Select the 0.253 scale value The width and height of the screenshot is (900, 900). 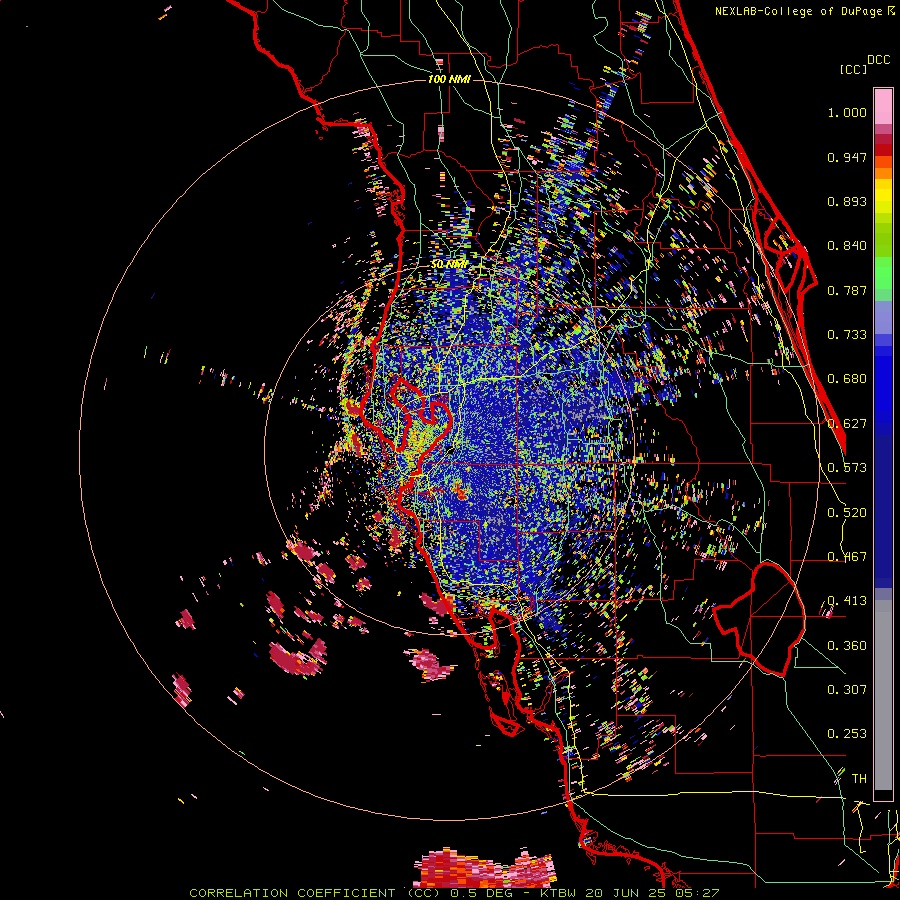(847, 734)
